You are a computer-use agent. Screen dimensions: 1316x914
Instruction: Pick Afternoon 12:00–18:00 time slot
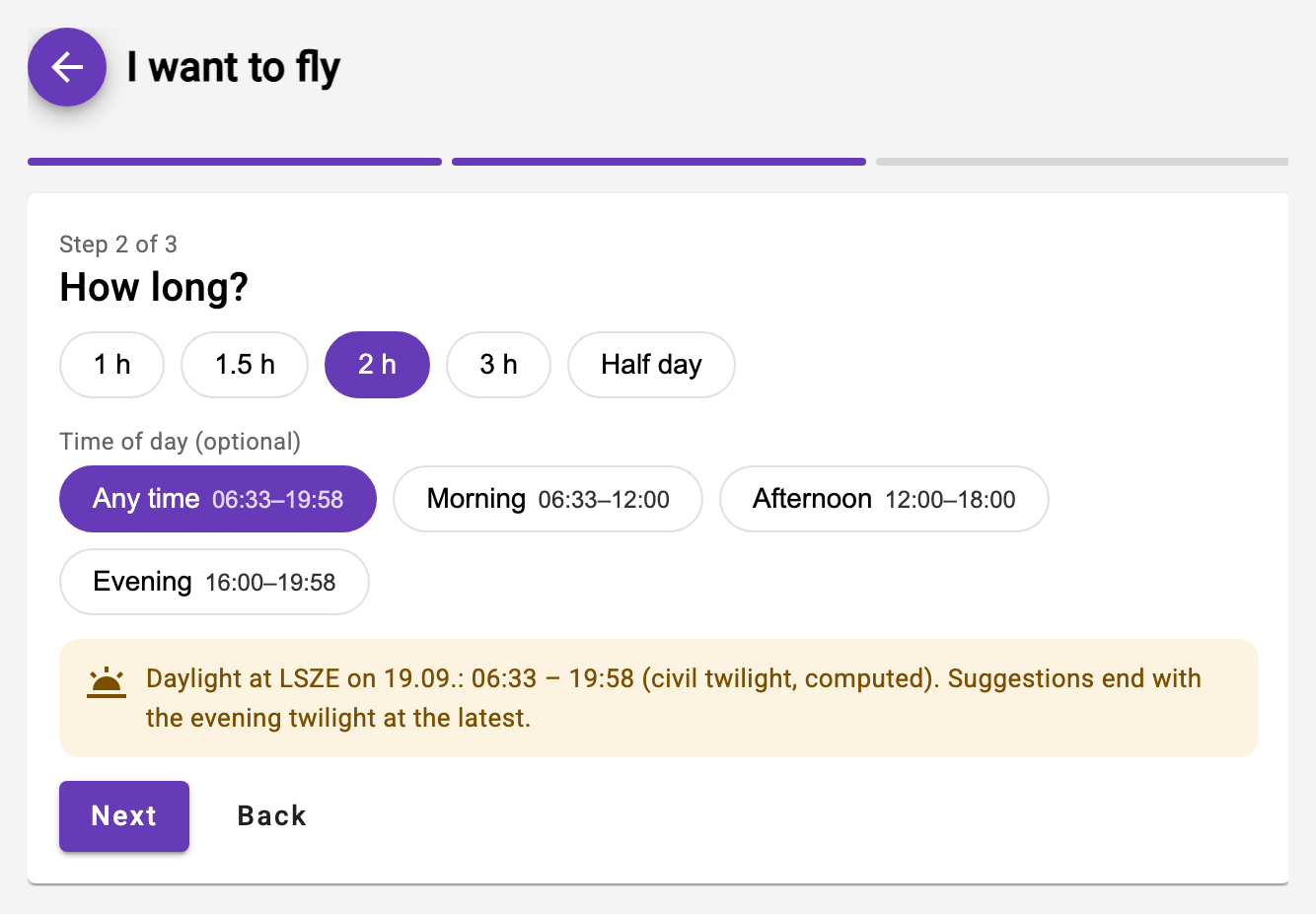click(884, 499)
